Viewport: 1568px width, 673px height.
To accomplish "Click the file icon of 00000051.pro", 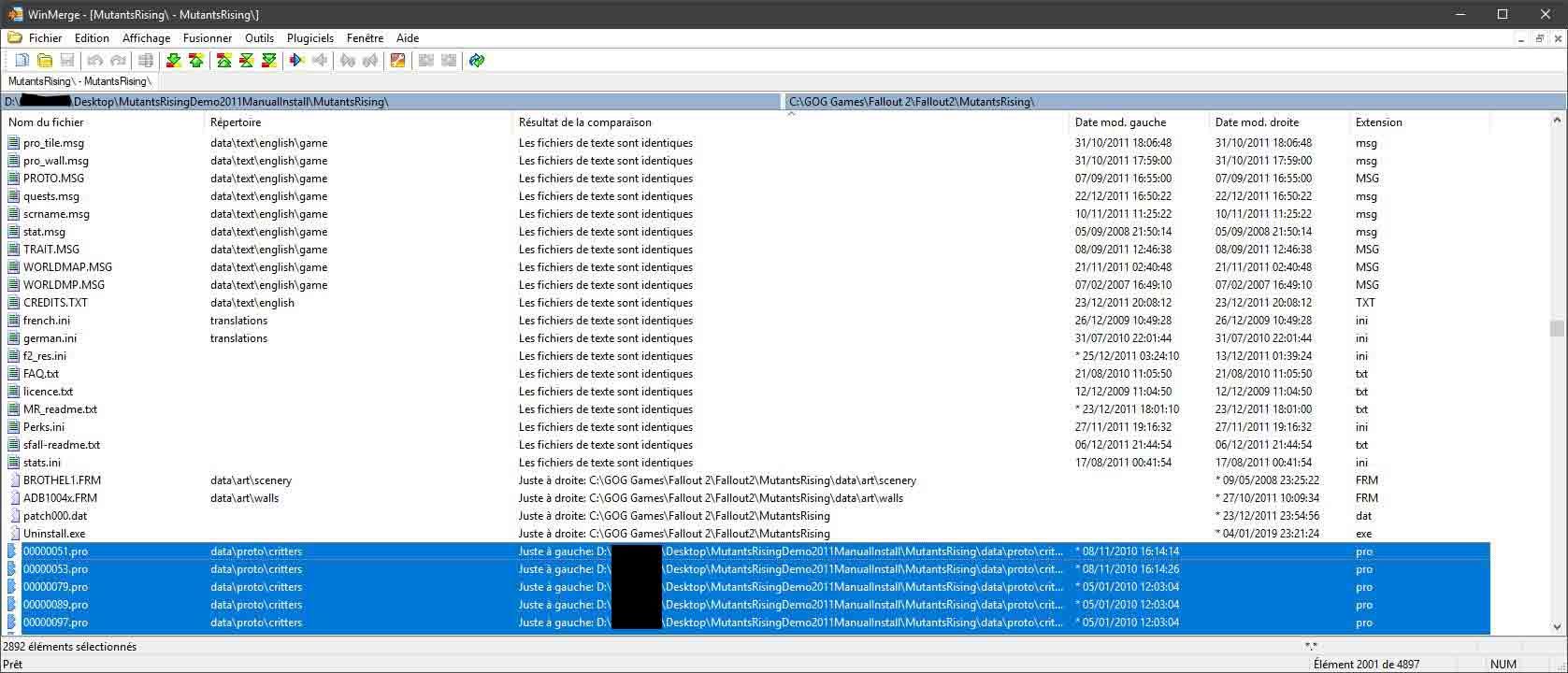I will [x=13, y=551].
